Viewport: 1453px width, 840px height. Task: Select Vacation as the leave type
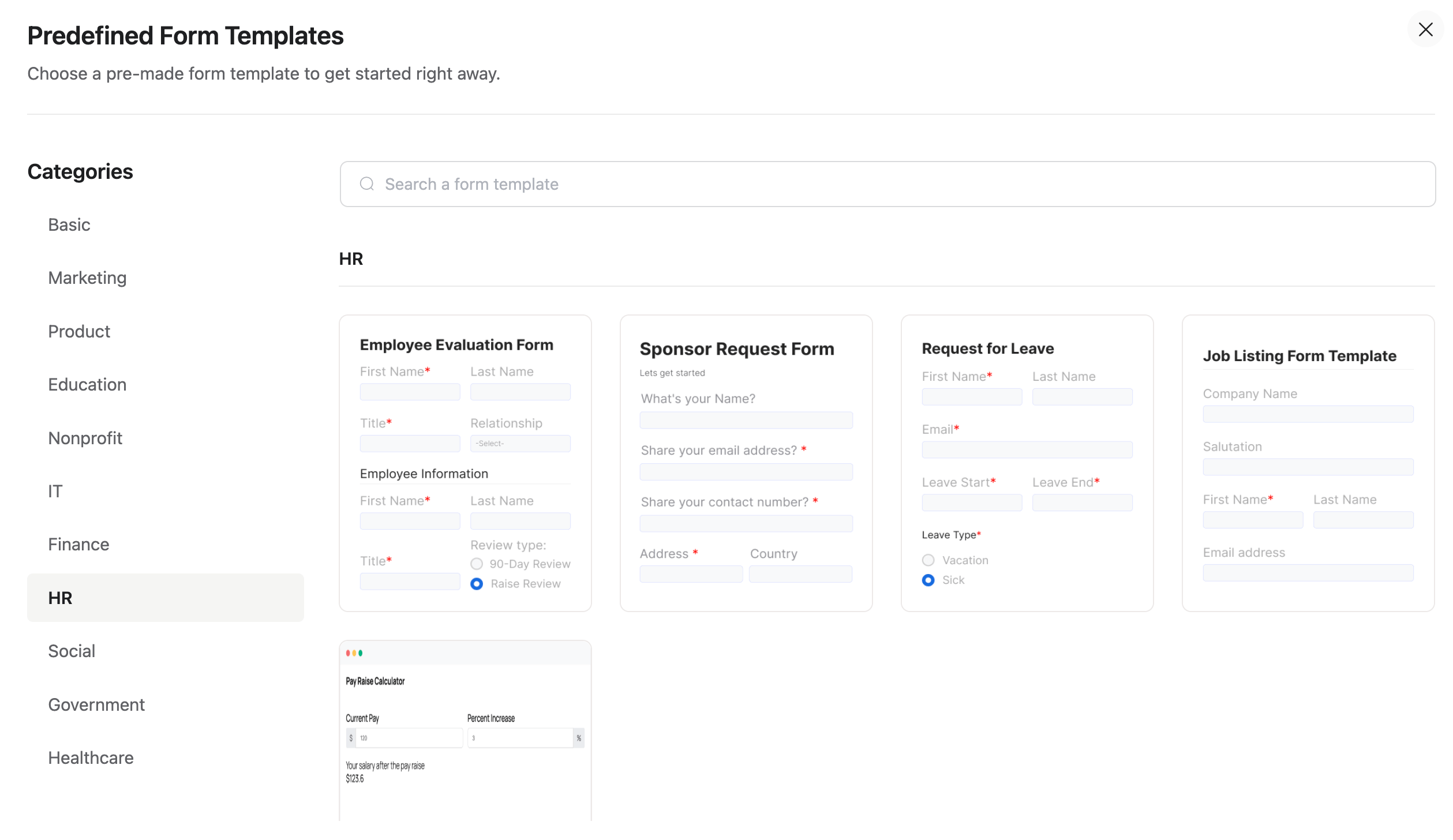tap(928, 560)
